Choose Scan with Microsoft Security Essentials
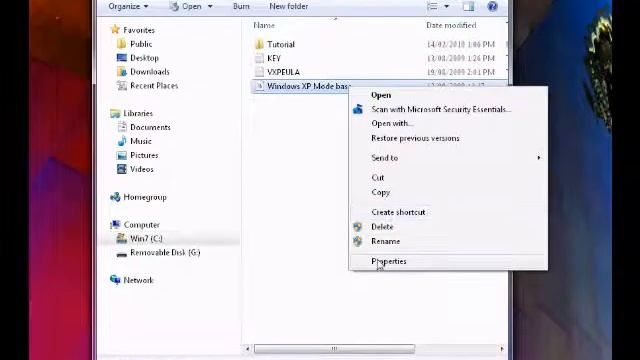 point(441,109)
